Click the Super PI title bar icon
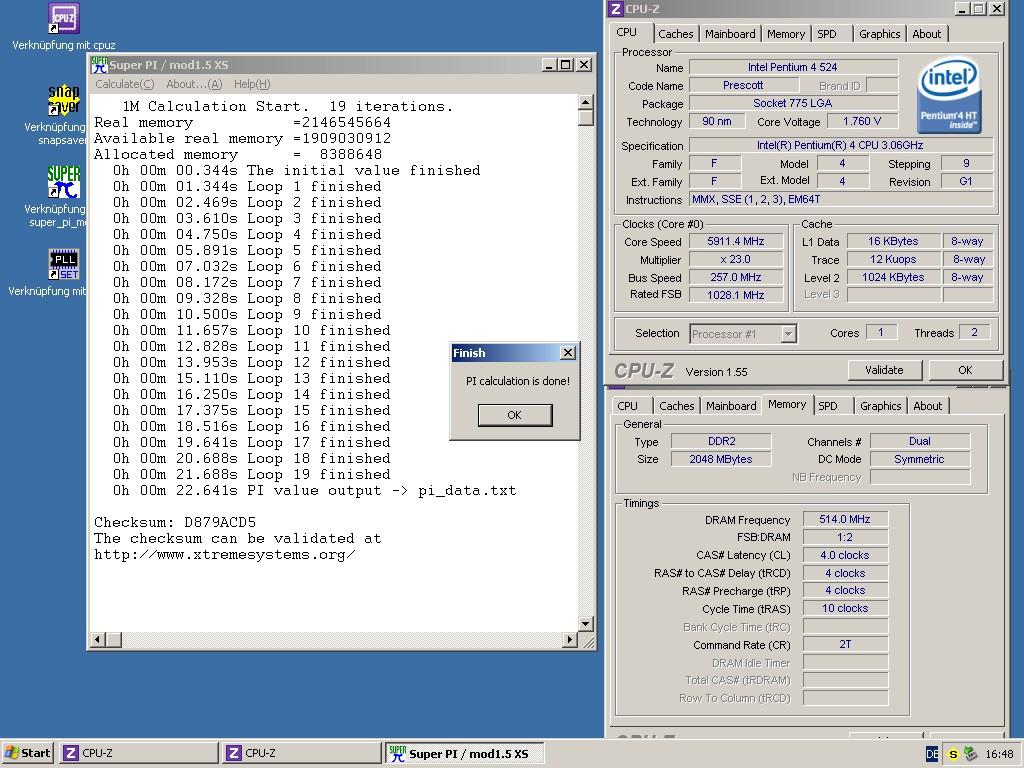Screen dimensions: 1024x768 (x=99, y=65)
